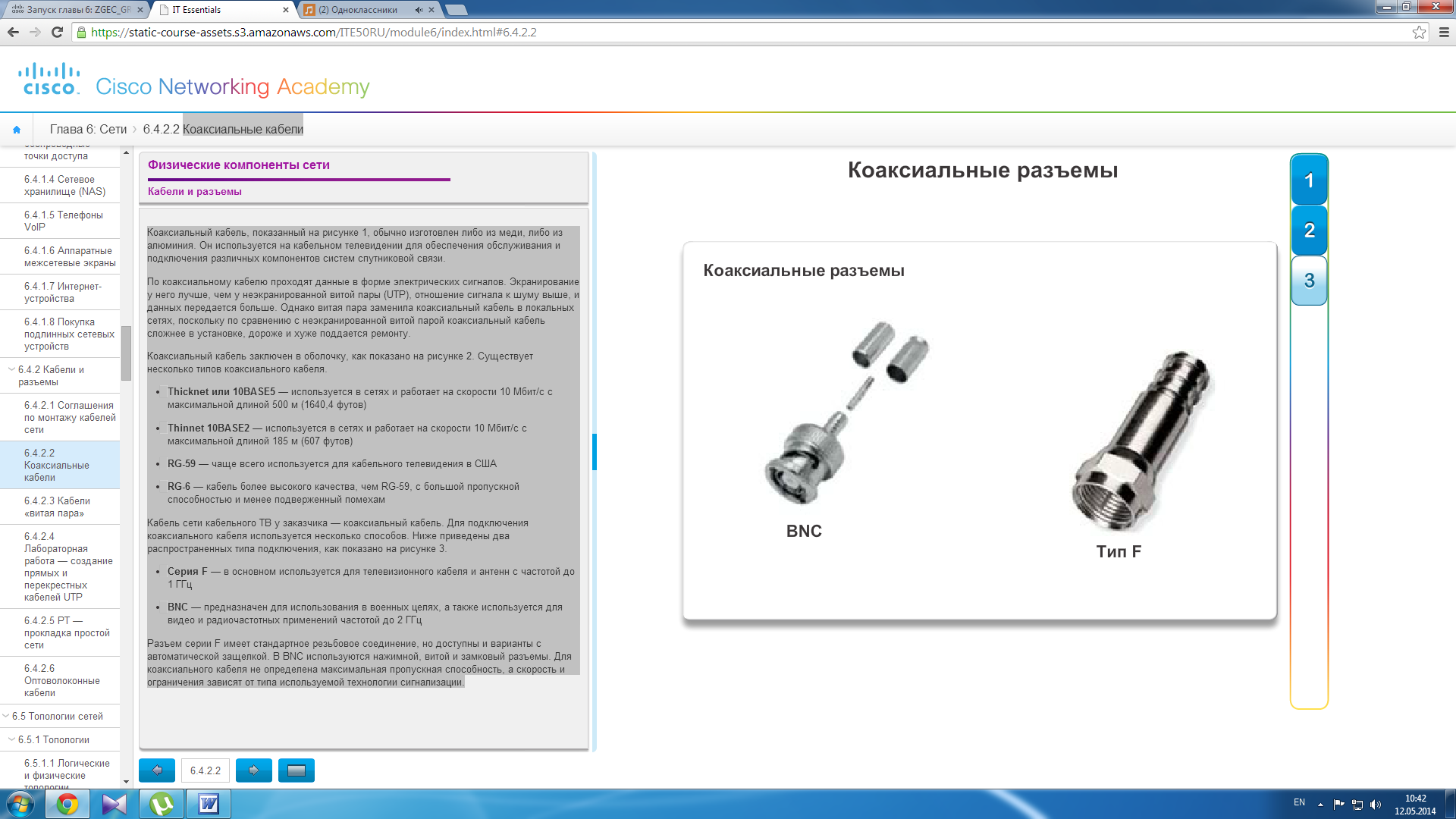Click the blue panel splitter handle
The image size is (1456, 819).
pos(595,452)
